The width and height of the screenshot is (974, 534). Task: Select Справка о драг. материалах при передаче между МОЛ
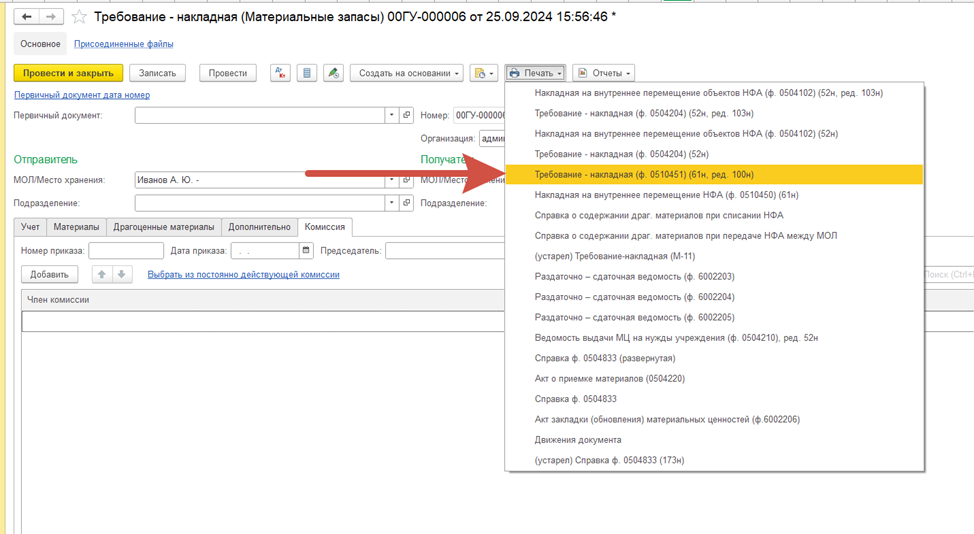tap(714, 236)
